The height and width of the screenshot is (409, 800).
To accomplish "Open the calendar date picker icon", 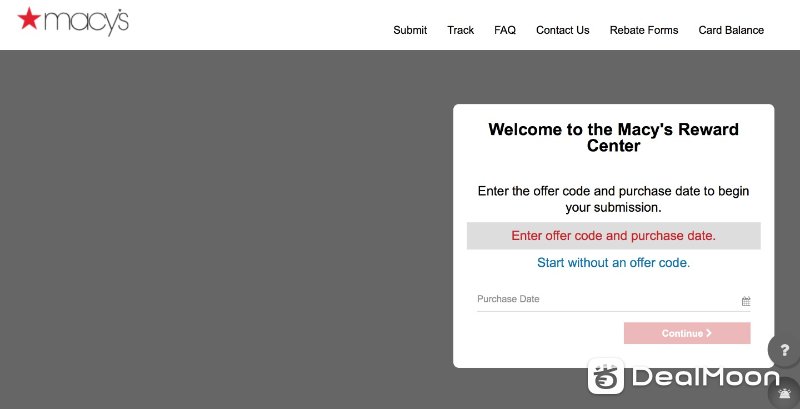I will (746, 301).
